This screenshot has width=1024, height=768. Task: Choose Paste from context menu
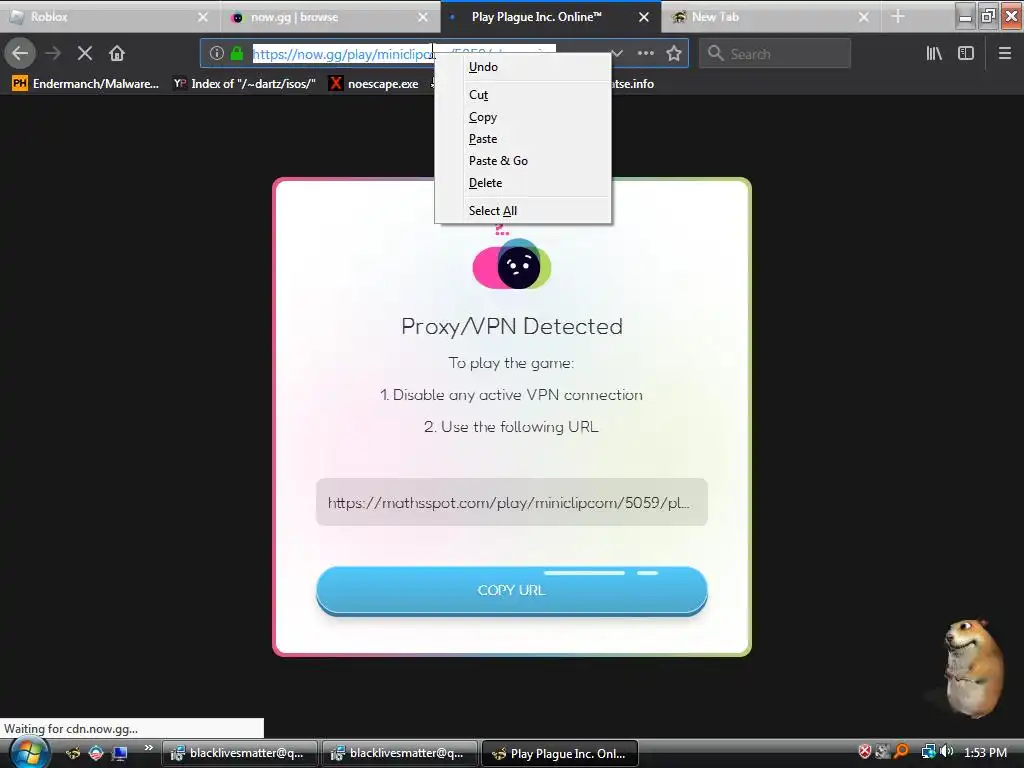point(523,139)
